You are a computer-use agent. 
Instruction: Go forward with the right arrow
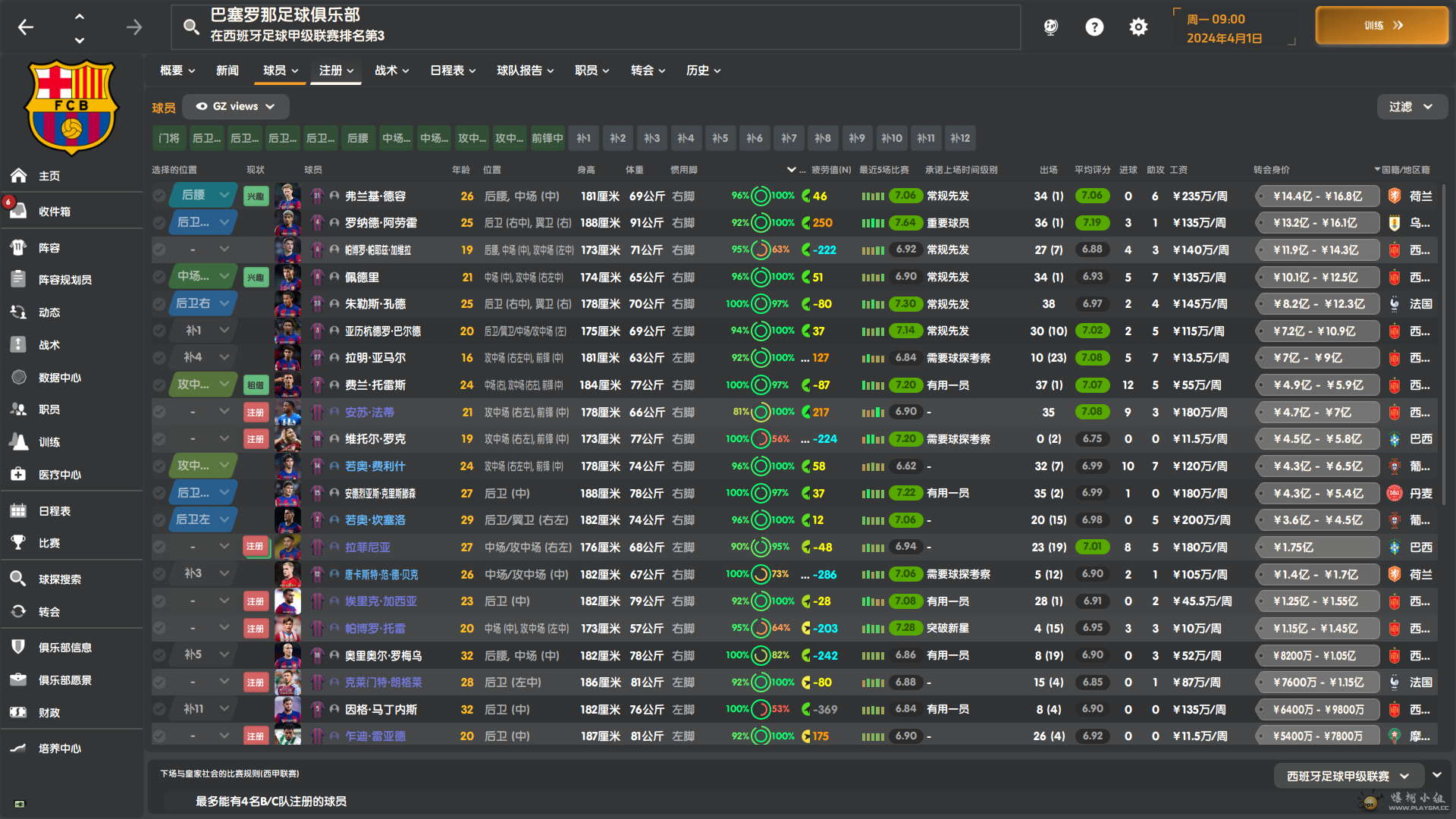(134, 27)
